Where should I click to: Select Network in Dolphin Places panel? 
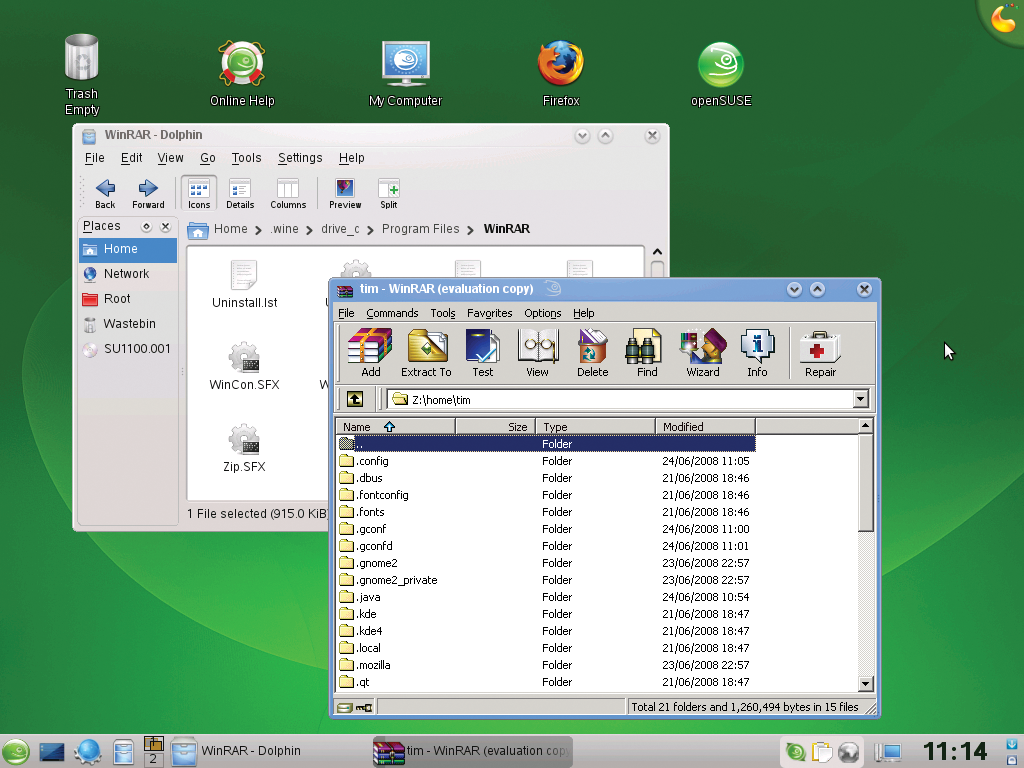[x=128, y=274]
